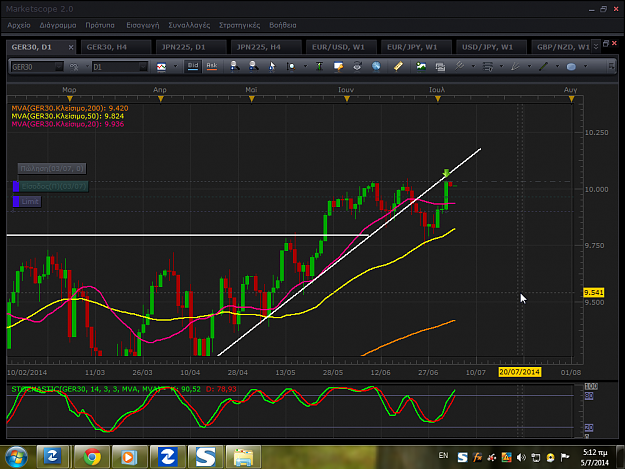Image resolution: width=625 pixels, height=469 pixels.
Task: Expand the shape tool dropdown arrow
Action: 585,67
